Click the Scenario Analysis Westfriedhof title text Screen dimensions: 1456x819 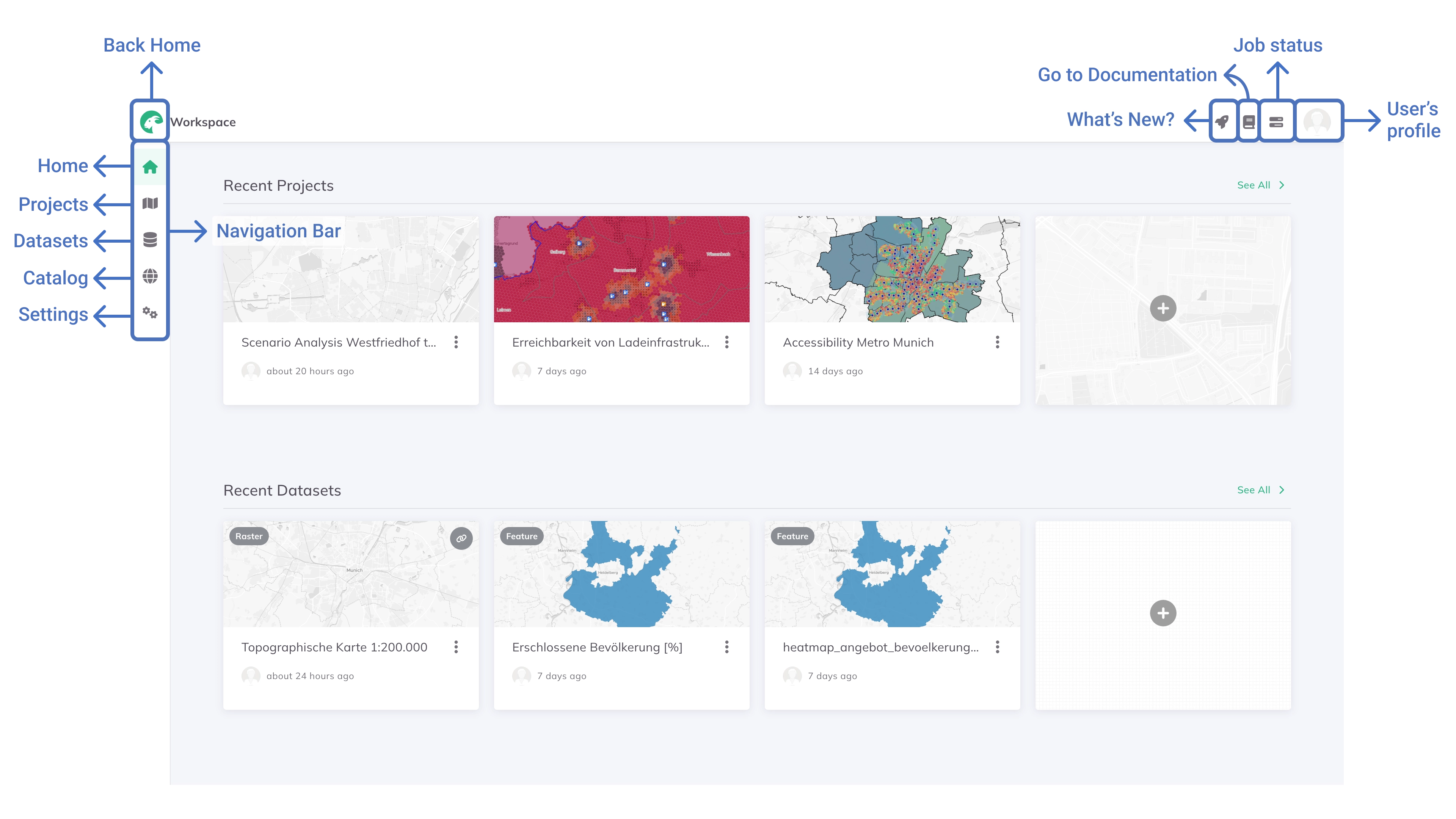point(339,342)
